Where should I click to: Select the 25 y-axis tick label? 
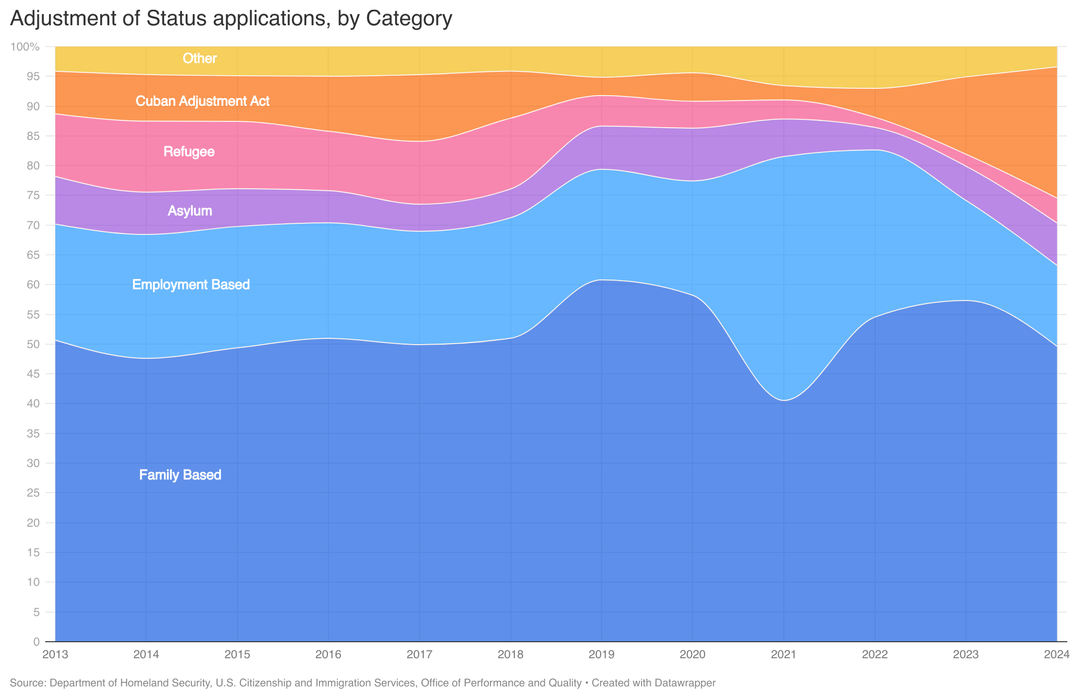point(33,493)
